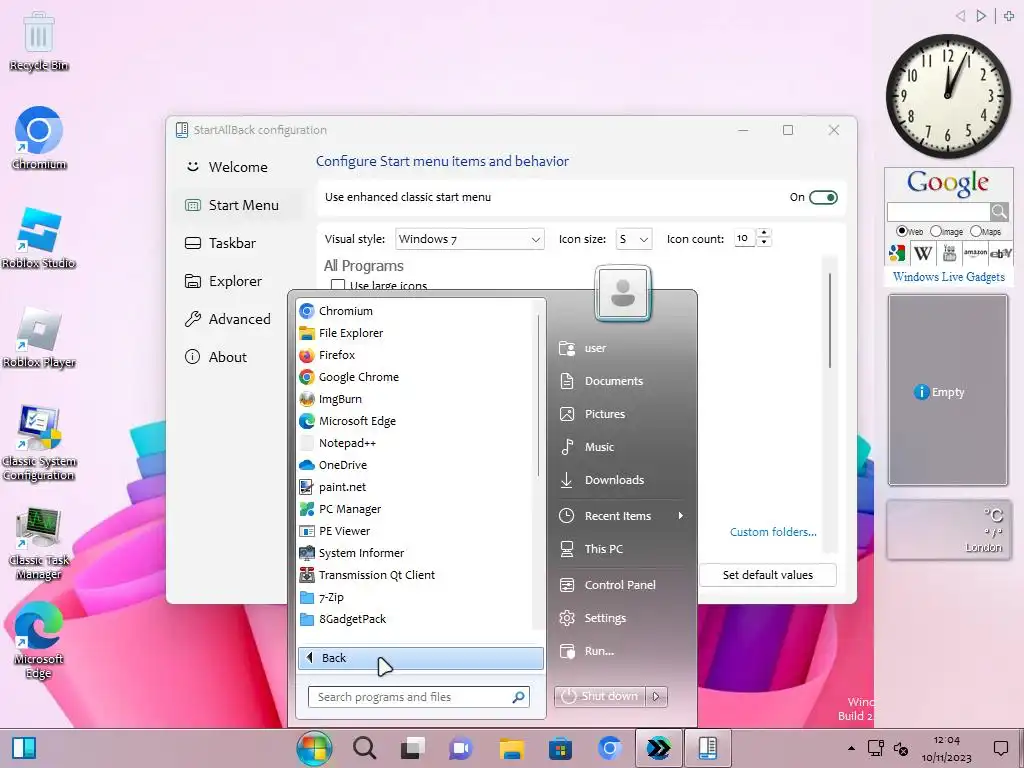Image resolution: width=1024 pixels, height=768 pixels.
Task: Switch to the Welcome section
Action: click(x=237, y=167)
